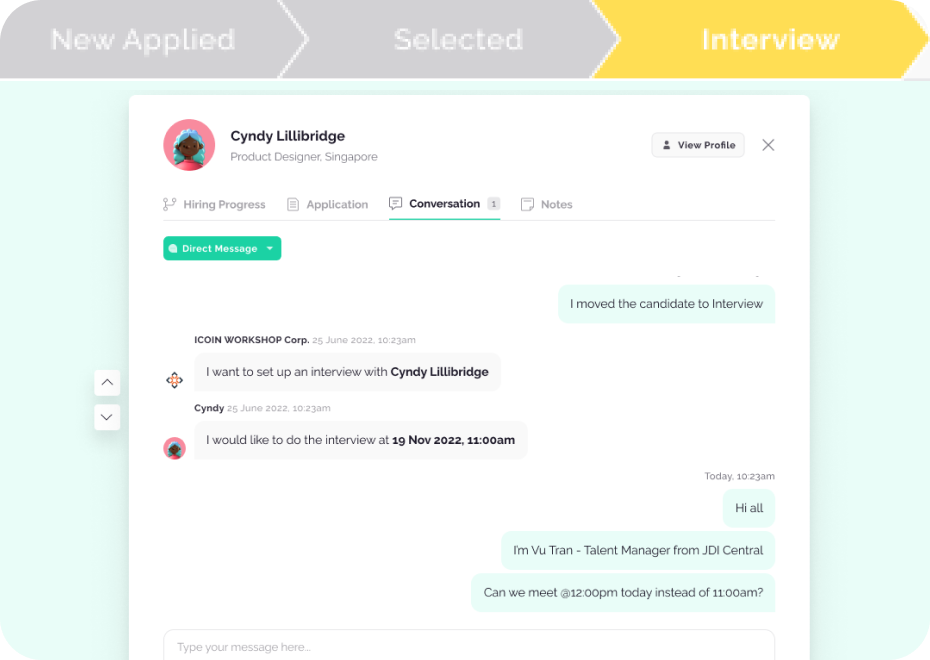Click the unread count badge on Conversation
930x660 pixels.
493,204
